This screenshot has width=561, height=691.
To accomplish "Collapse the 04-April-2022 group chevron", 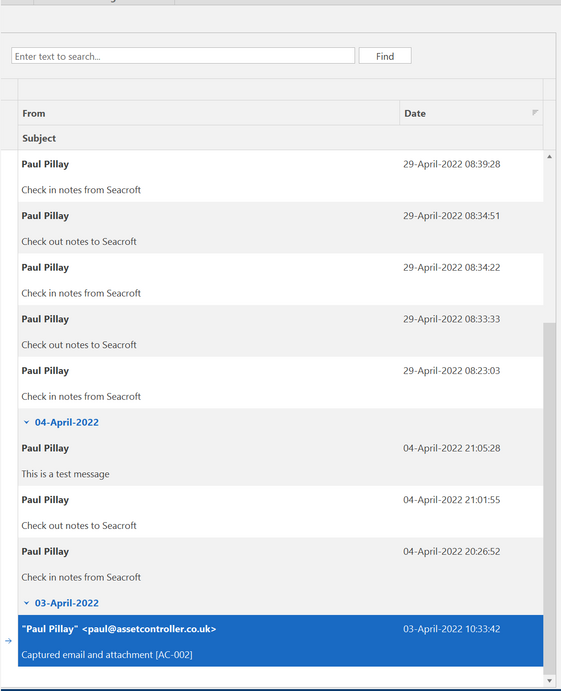I will [26, 422].
